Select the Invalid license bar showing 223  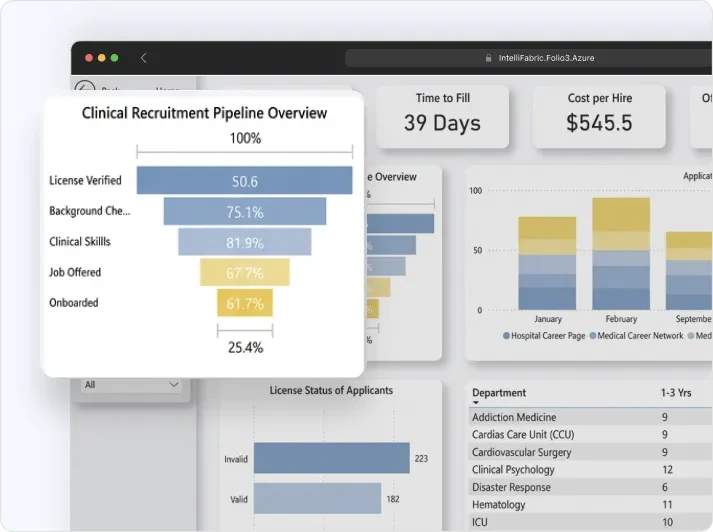(332, 458)
